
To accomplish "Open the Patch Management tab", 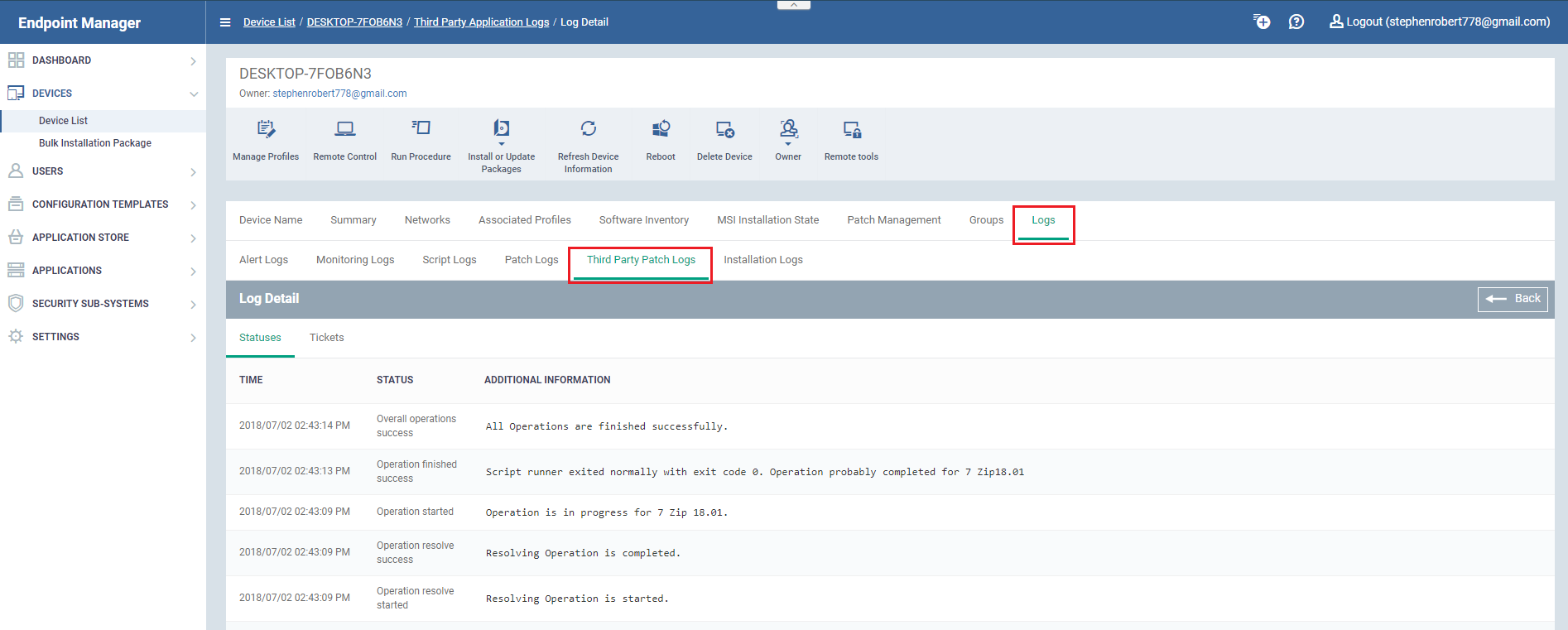I will 894,220.
